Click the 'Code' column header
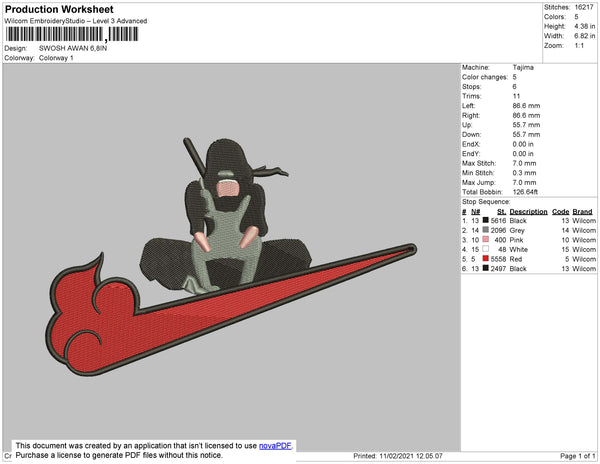The width and height of the screenshot is (600, 464). point(561,212)
